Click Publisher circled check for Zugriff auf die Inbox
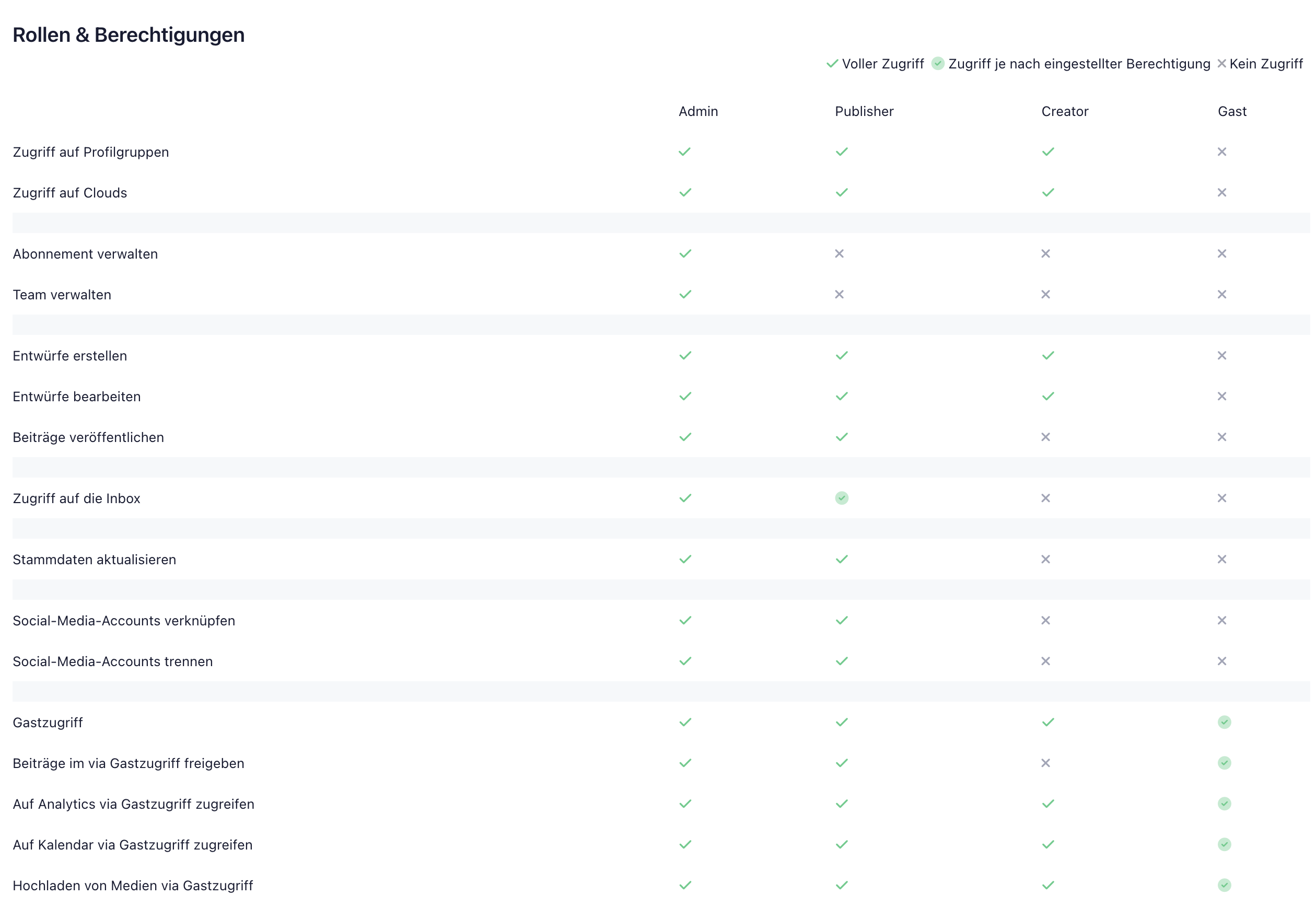 pos(842,498)
